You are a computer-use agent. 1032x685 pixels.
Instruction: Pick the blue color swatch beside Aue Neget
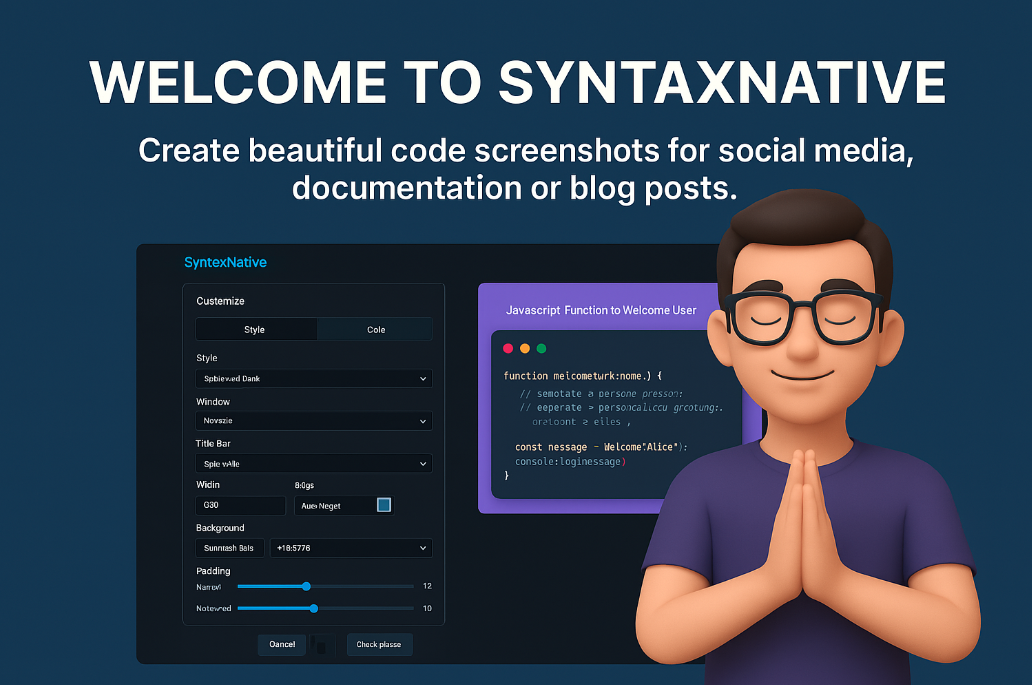[x=384, y=505]
